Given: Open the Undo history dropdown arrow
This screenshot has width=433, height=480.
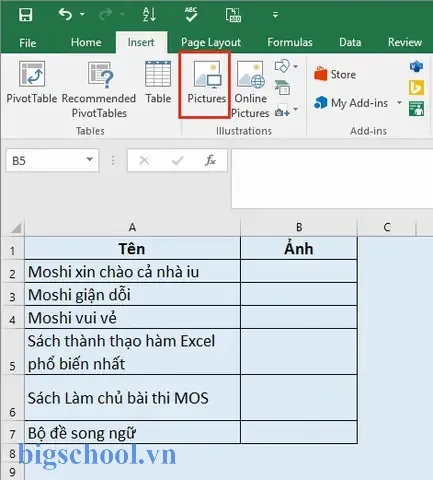Looking at the screenshot, I should (82, 15).
